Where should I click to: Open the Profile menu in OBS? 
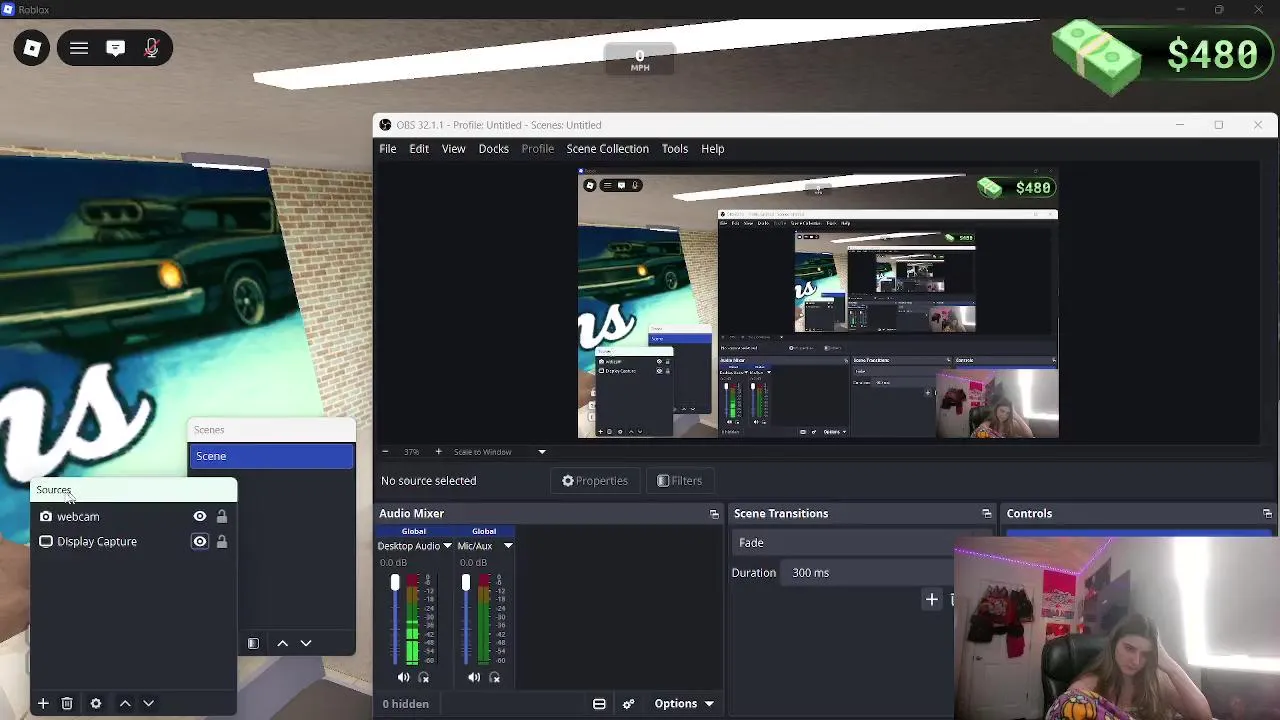(x=537, y=148)
